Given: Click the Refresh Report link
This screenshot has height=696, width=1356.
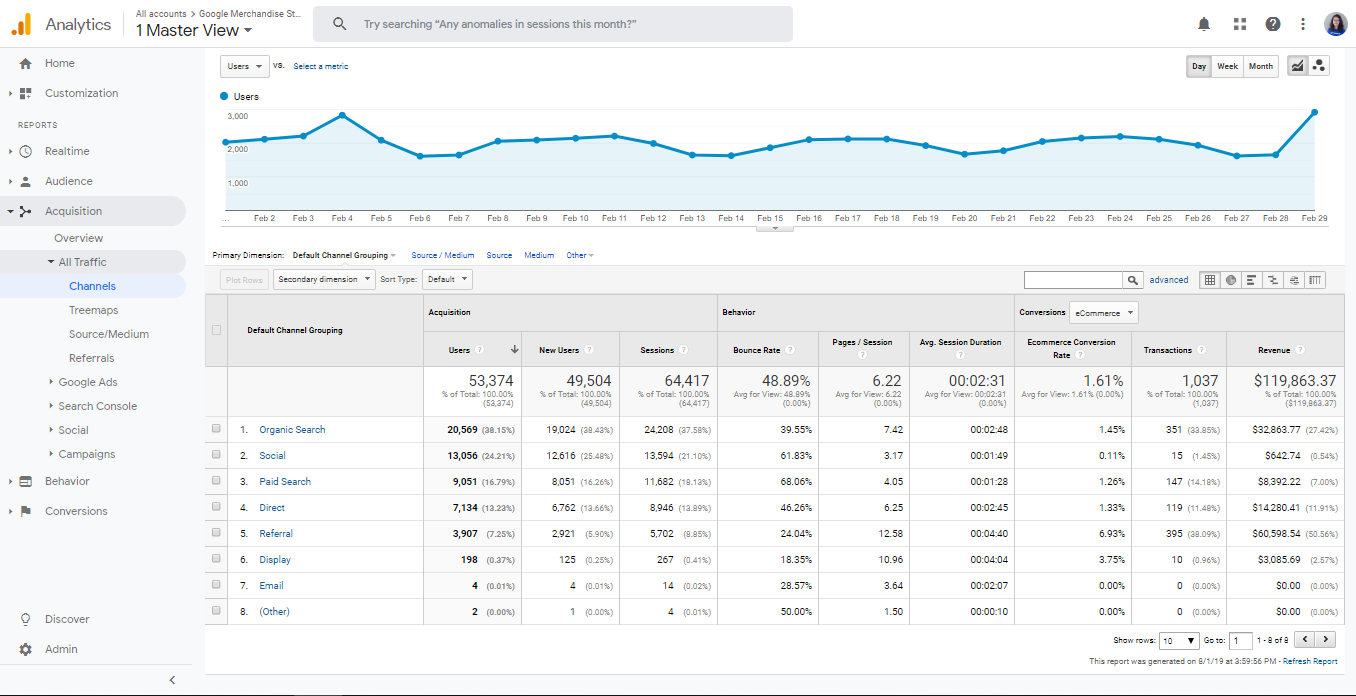Looking at the screenshot, I should coord(1310,661).
